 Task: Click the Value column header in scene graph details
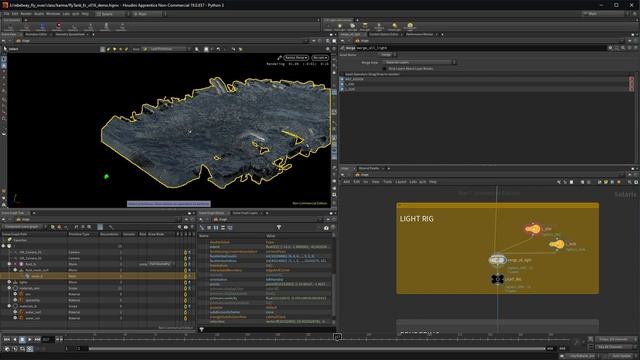(271, 236)
